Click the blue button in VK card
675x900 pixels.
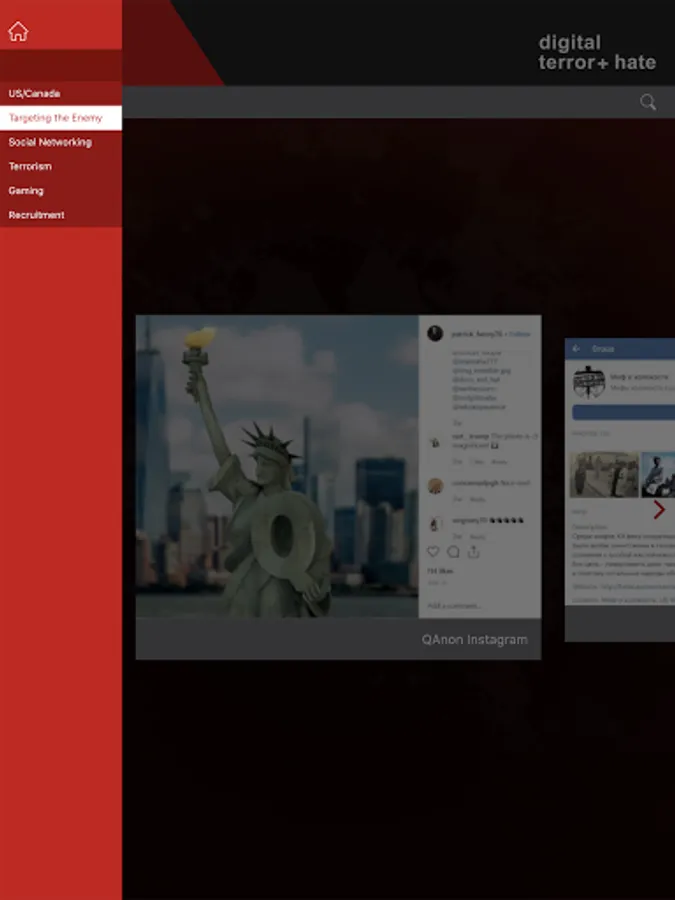tap(623, 412)
